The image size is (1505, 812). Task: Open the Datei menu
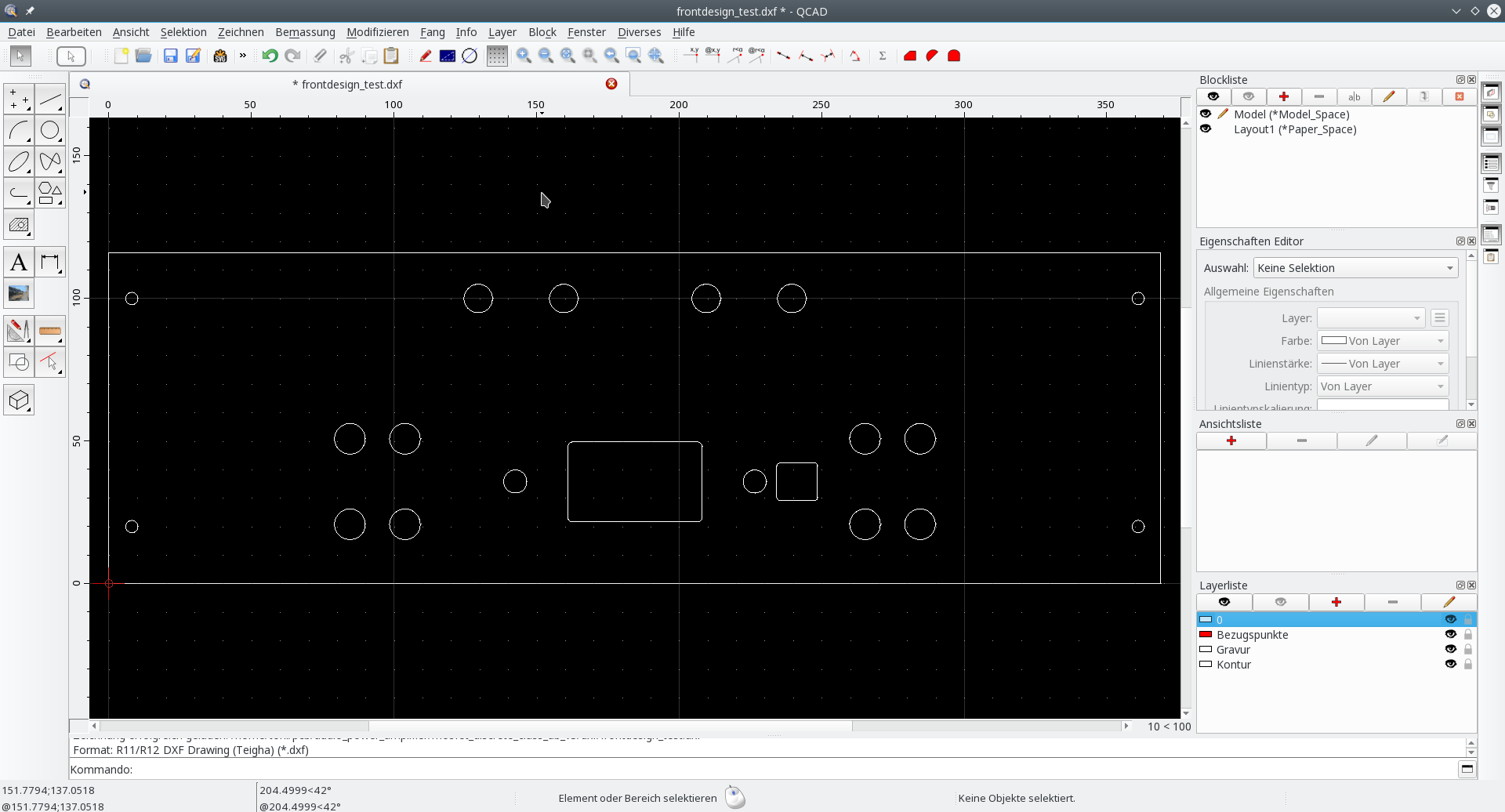(21, 32)
